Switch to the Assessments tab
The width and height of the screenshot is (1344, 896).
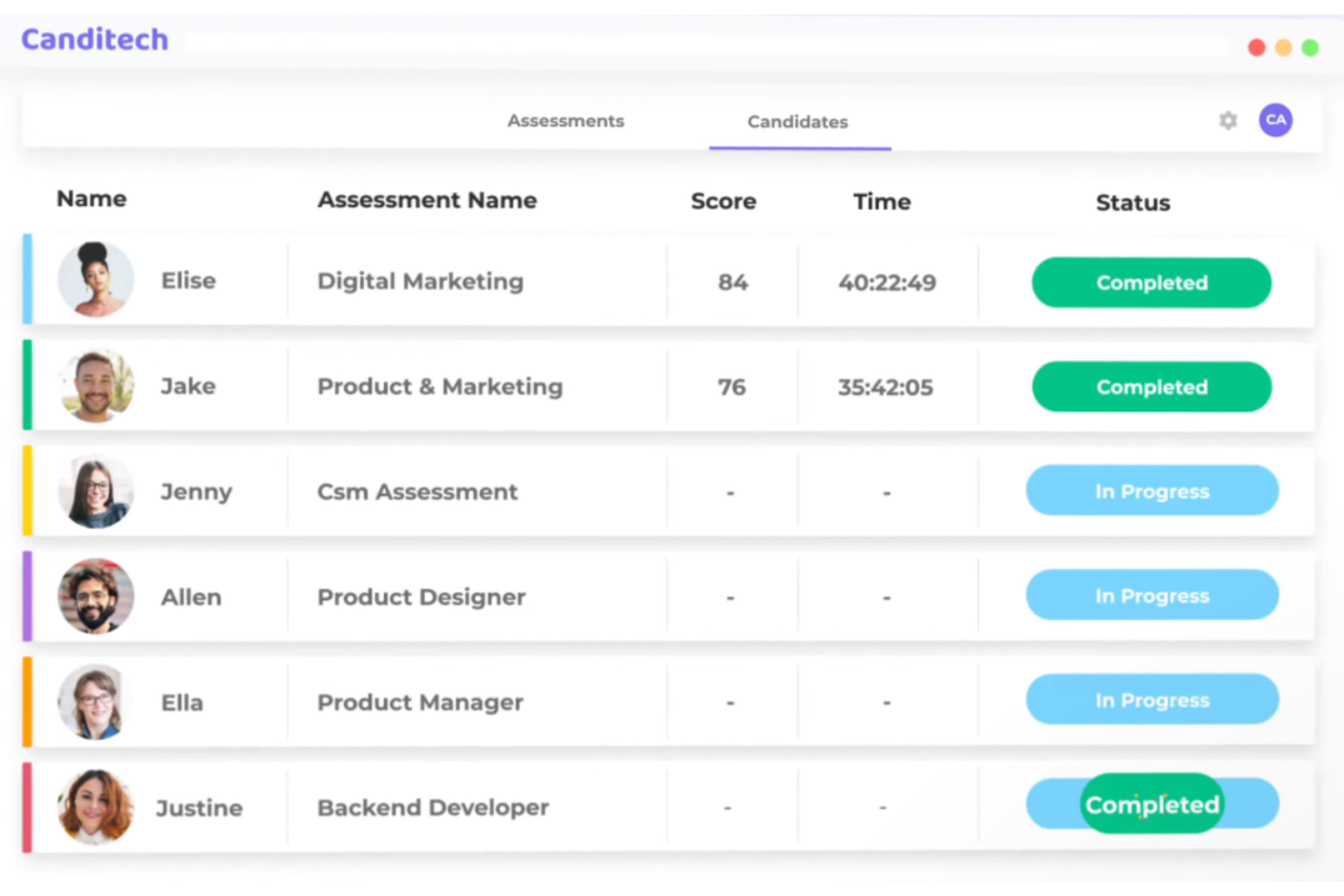pyautogui.click(x=565, y=122)
